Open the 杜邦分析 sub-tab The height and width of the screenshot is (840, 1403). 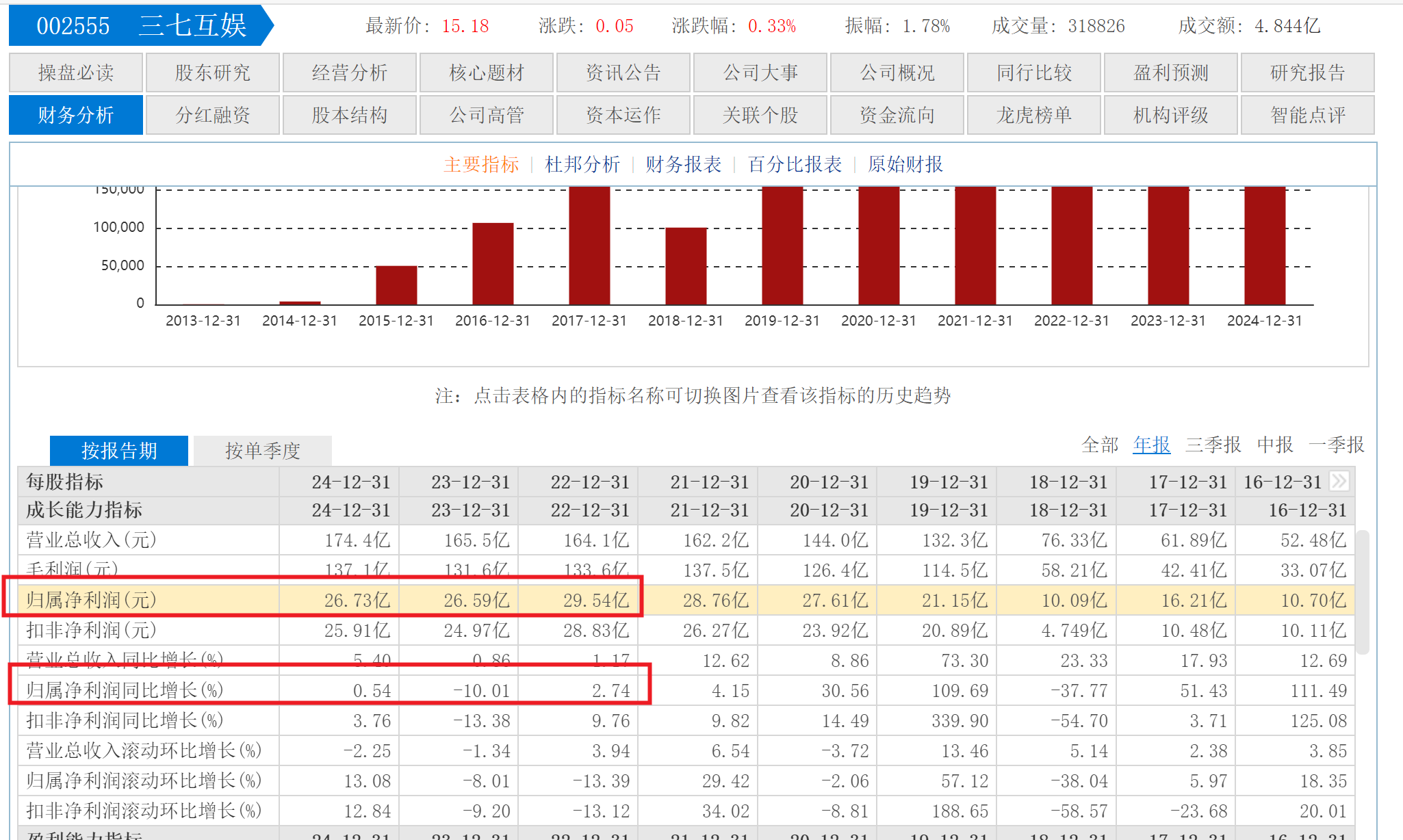click(582, 165)
